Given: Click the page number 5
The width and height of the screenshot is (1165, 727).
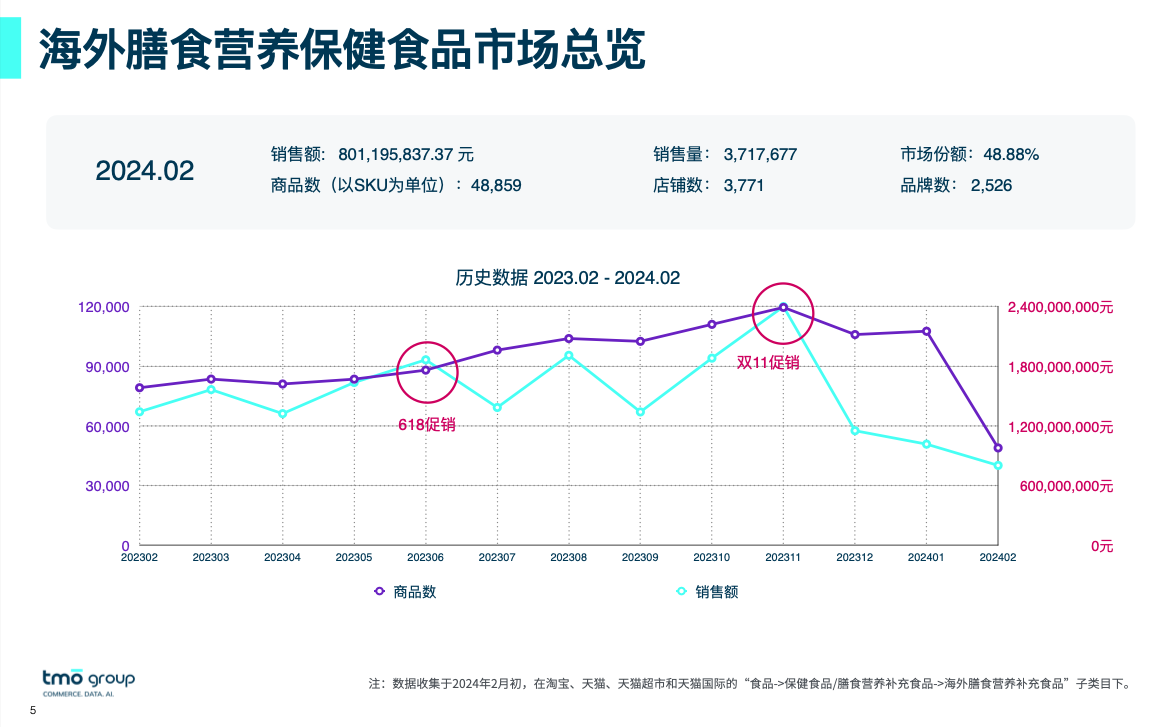Looking at the screenshot, I should click(33, 711).
